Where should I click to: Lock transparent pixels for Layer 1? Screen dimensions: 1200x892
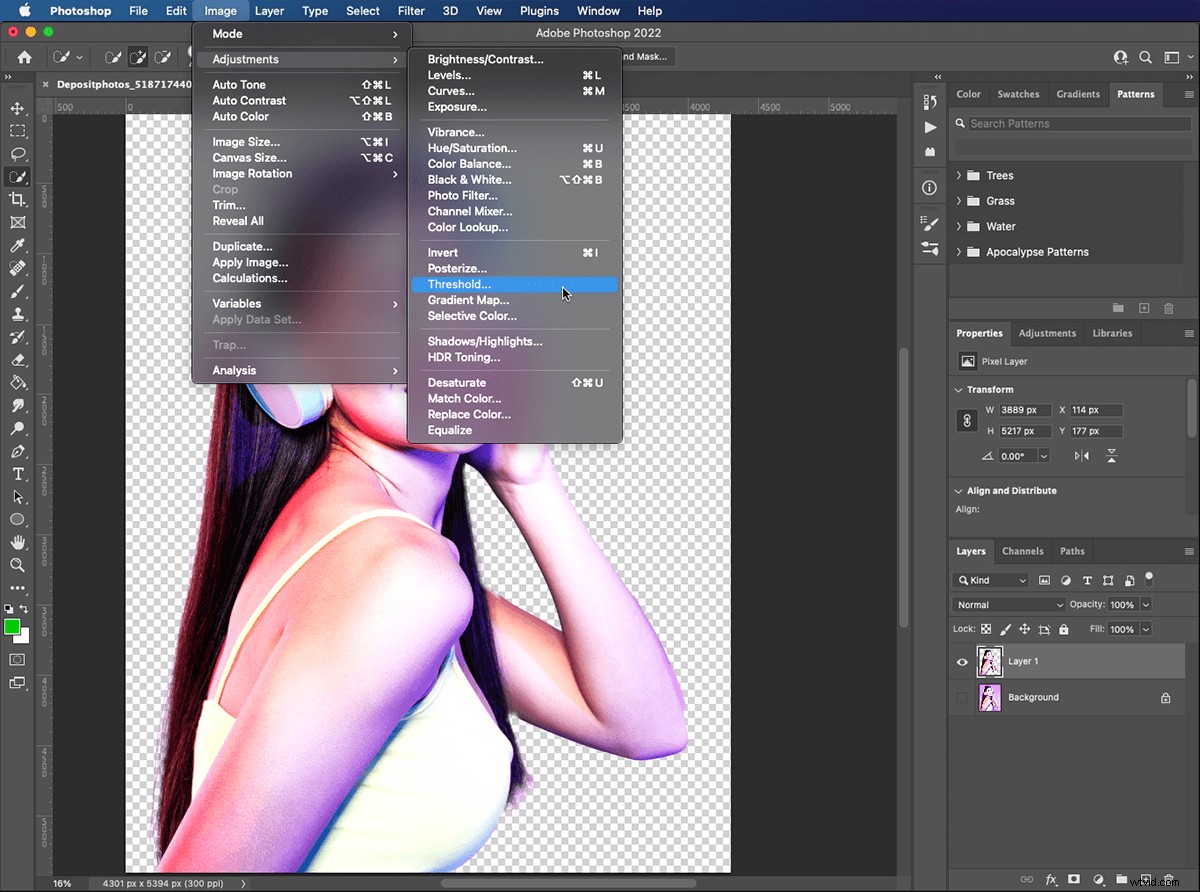click(985, 629)
